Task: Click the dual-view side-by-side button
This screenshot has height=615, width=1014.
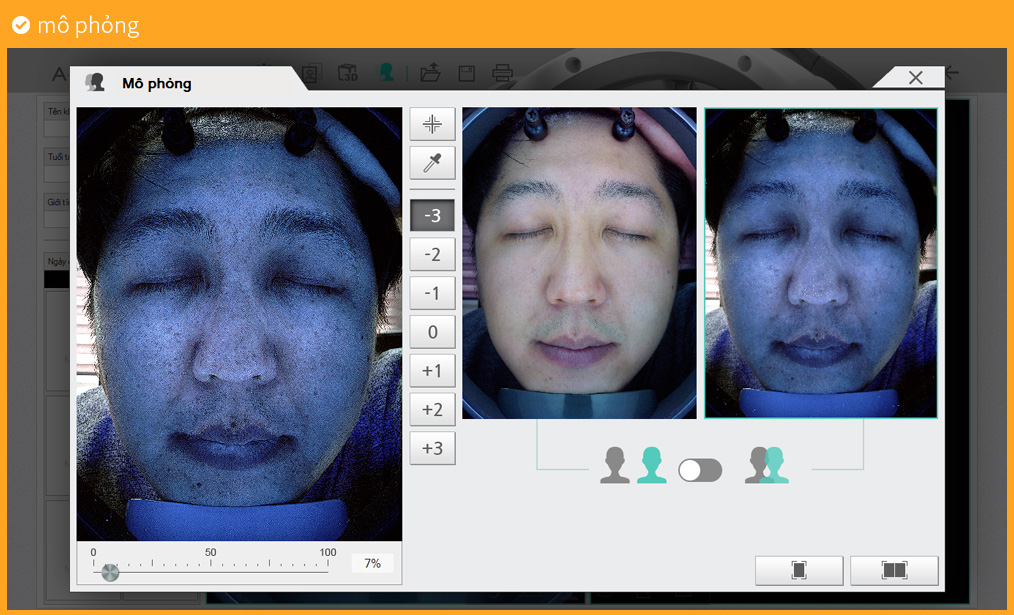Action: pos(894,570)
